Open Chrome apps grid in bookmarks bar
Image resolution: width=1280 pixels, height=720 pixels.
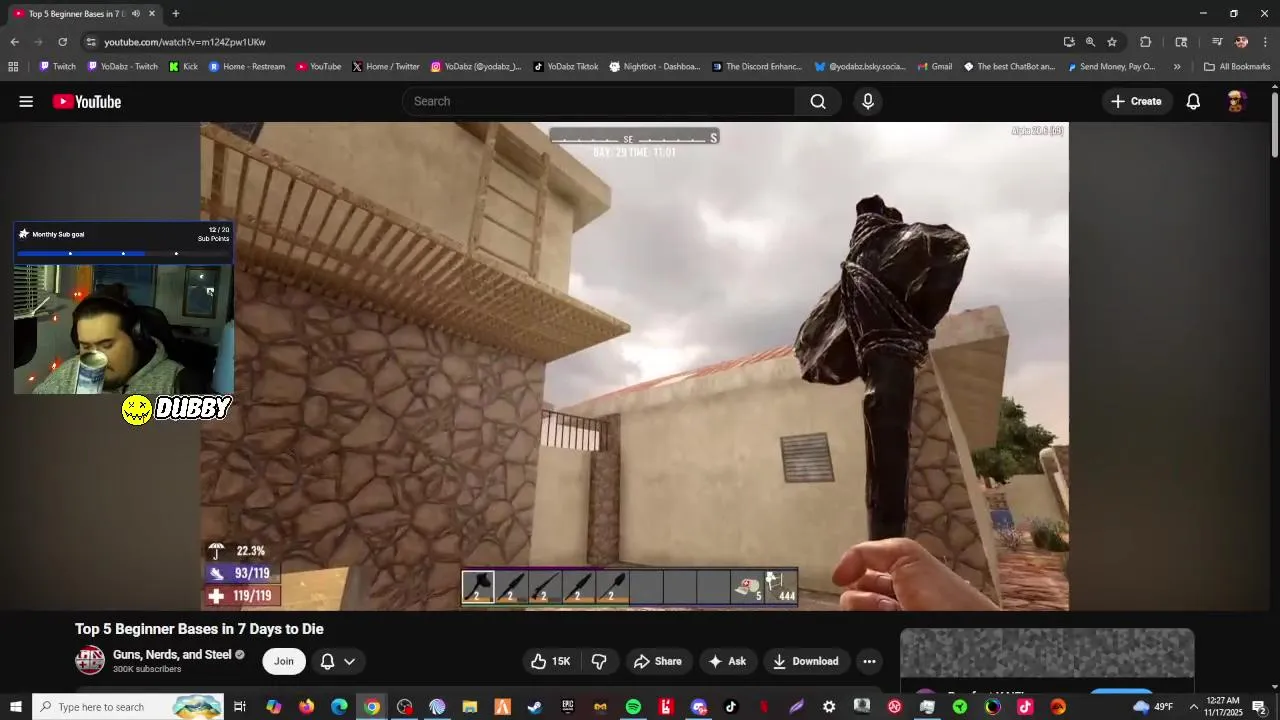(x=13, y=67)
